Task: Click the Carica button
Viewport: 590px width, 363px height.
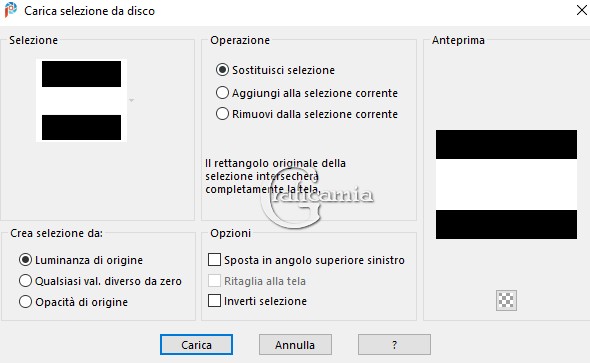Action: pos(196,345)
